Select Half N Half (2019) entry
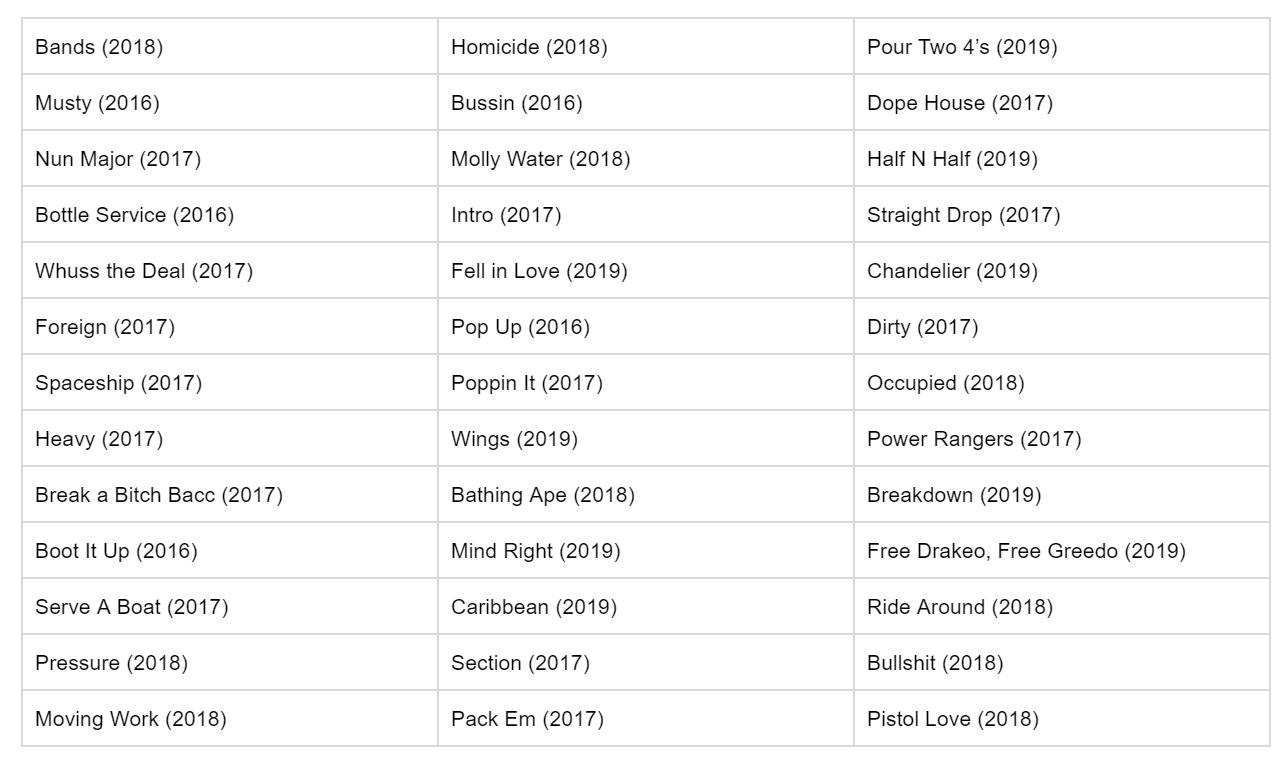Viewport: 1286px width, 759px height. click(x=1062, y=158)
